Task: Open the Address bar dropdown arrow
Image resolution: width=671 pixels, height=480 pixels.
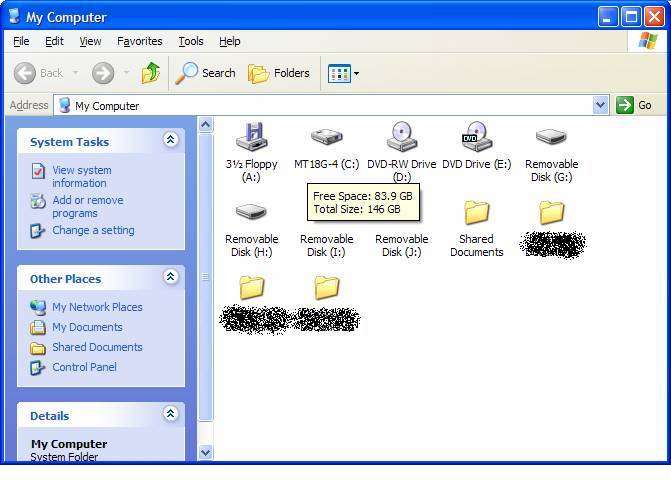Action: tap(600, 105)
